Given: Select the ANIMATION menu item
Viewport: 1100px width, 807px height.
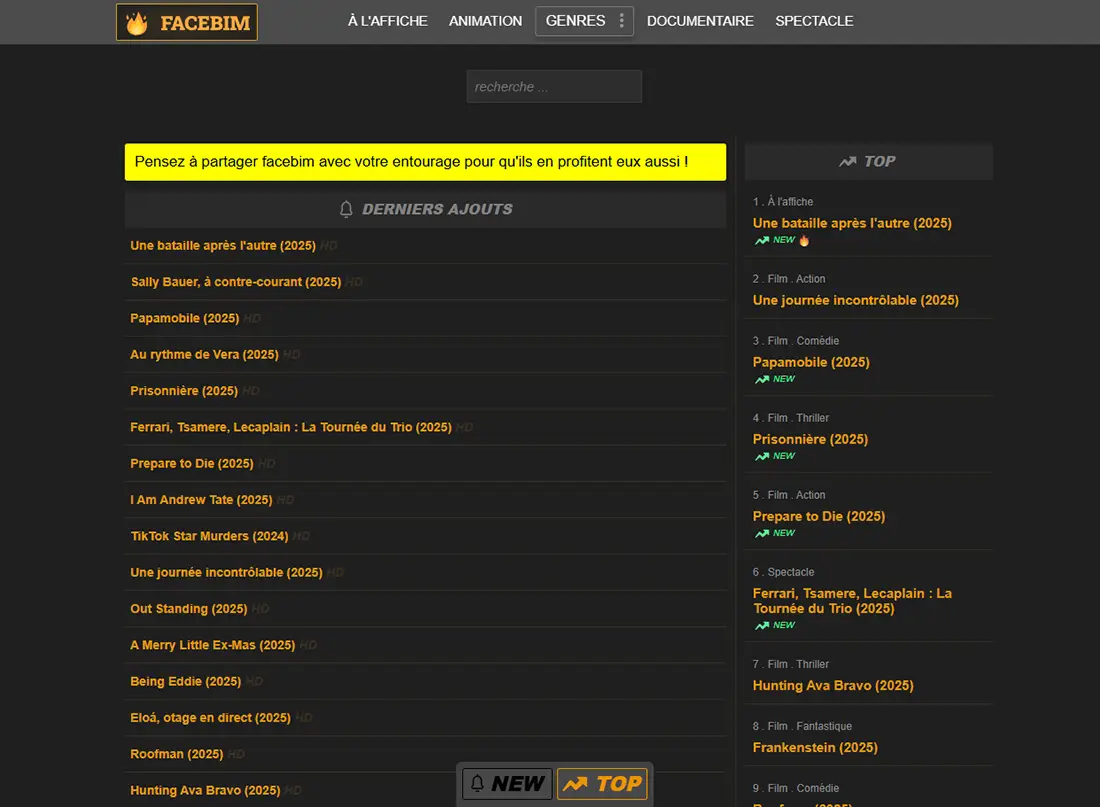Looking at the screenshot, I should tap(485, 20).
